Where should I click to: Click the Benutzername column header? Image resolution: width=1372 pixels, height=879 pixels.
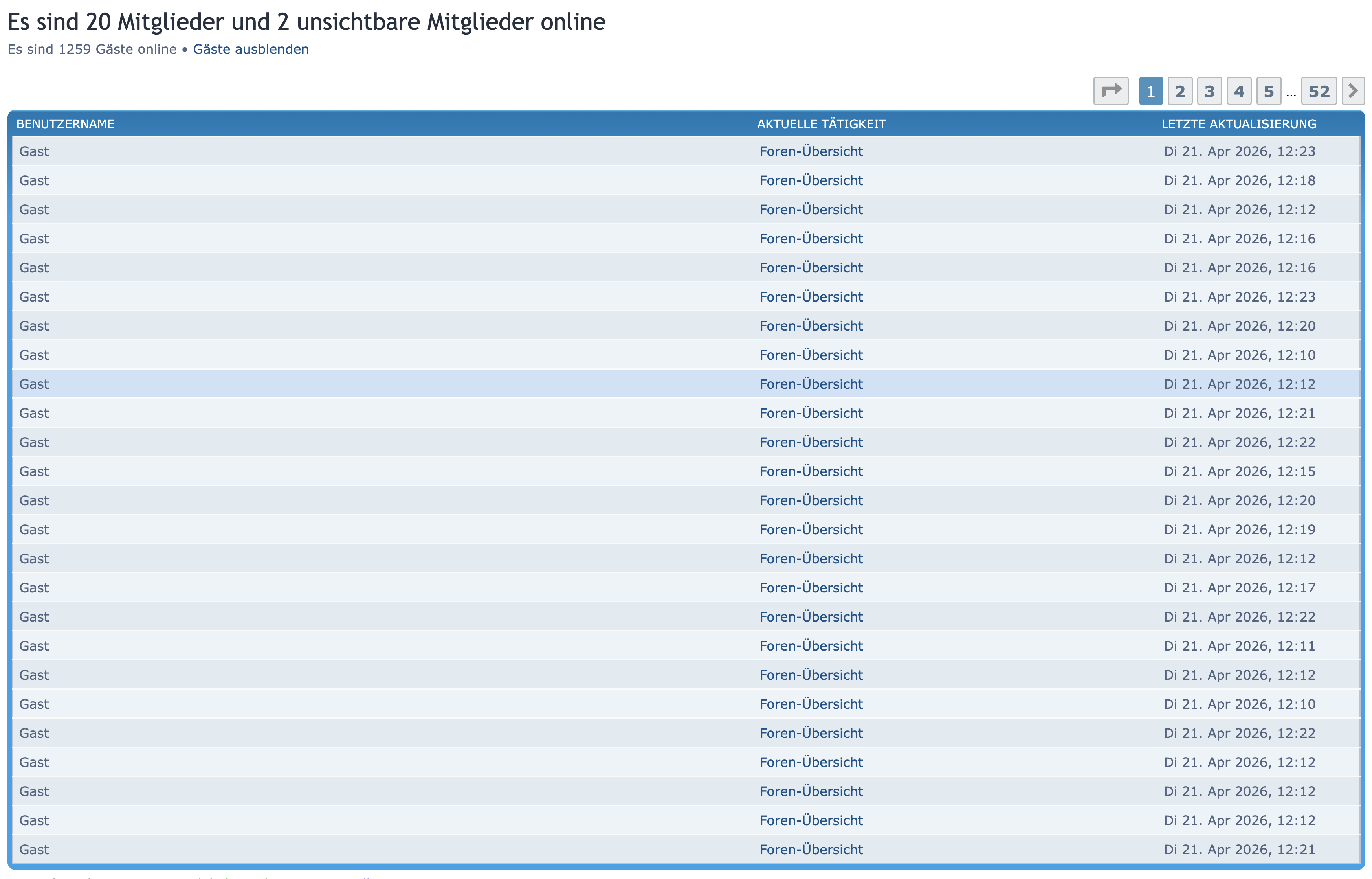pyautogui.click(x=65, y=124)
